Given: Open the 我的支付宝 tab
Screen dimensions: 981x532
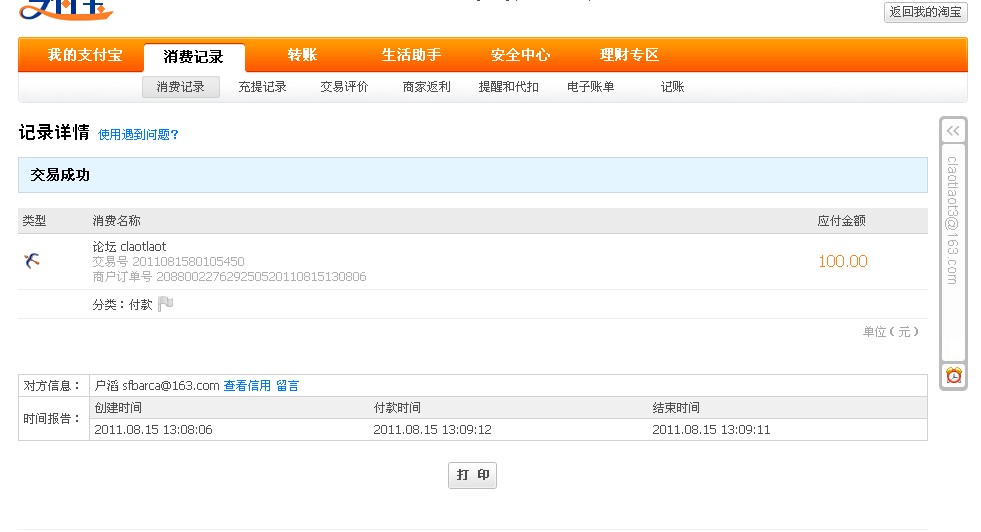Looking at the screenshot, I should [85, 55].
